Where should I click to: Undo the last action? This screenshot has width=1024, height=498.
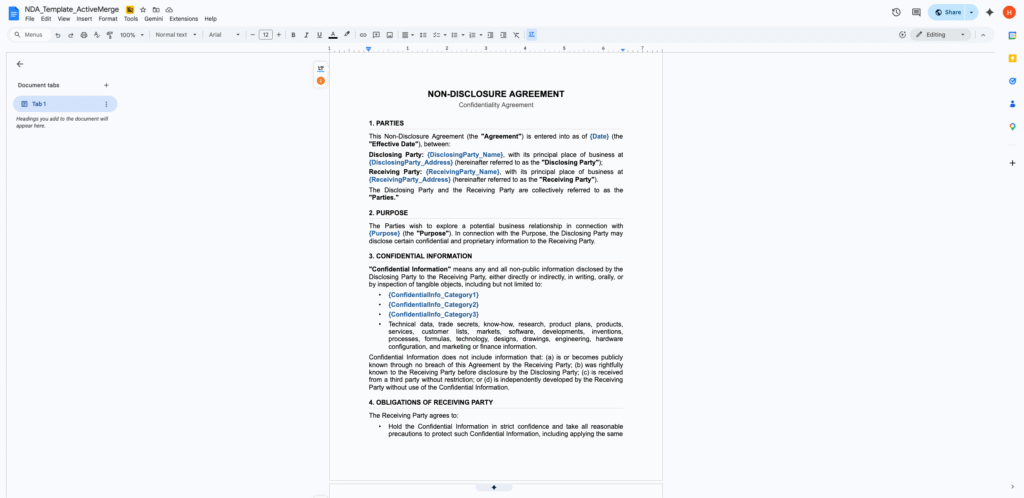tap(57, 35)
